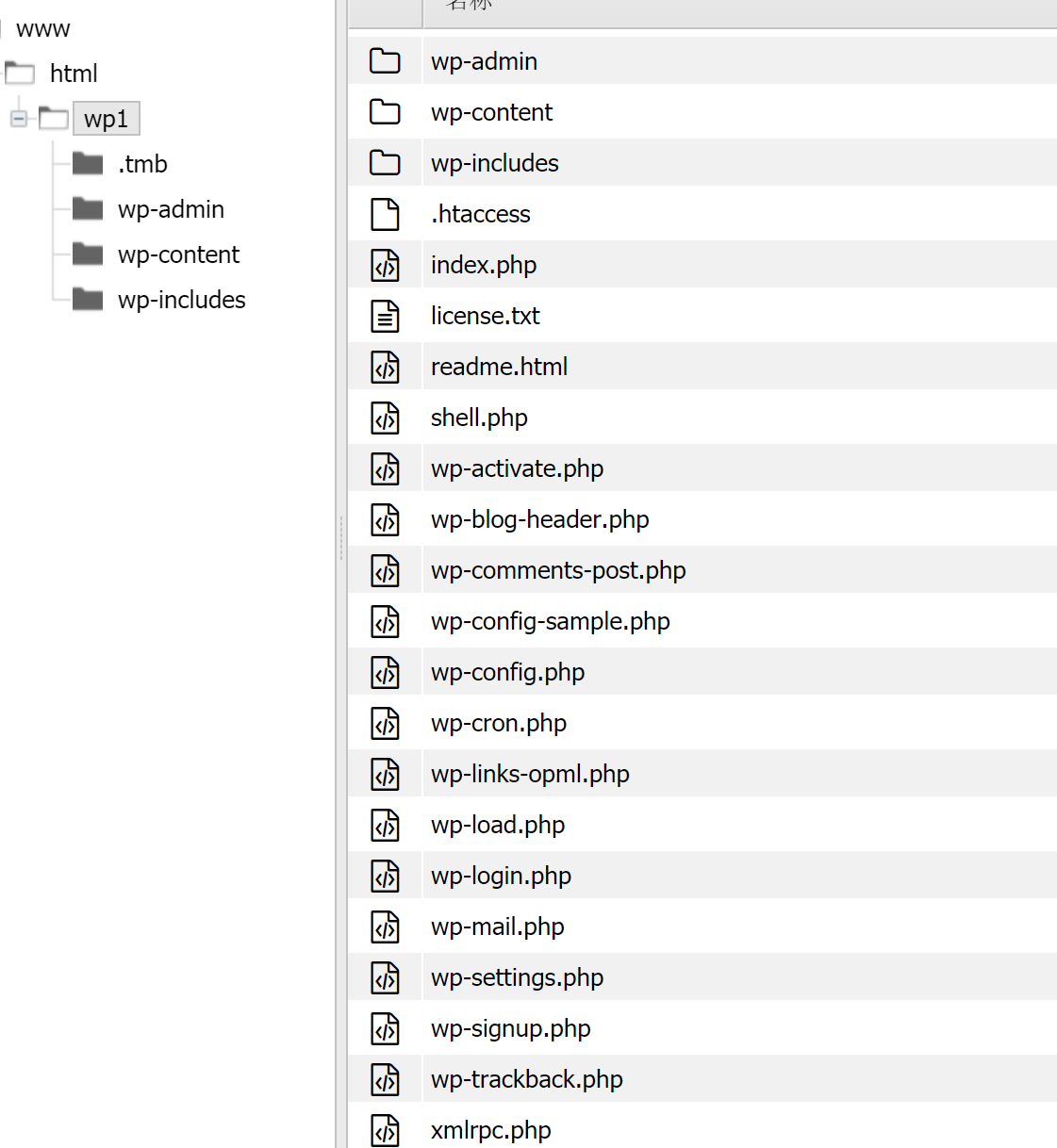This screenshot has width=1057, height=1148.
Task: Click the wp-trackback.php file icon
Action: [385, 1079]
